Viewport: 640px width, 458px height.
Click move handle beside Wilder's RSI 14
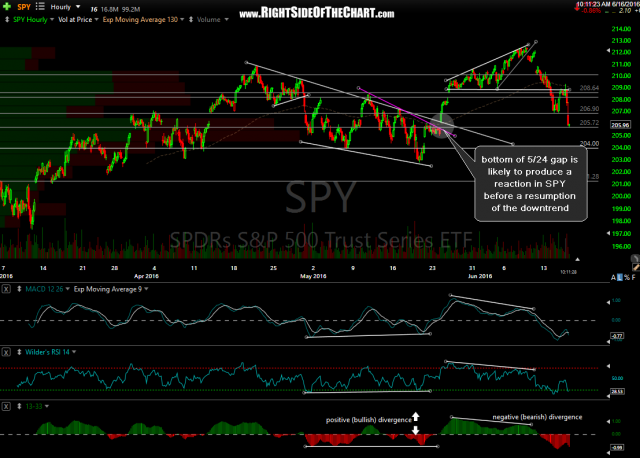tap(19, 352)
